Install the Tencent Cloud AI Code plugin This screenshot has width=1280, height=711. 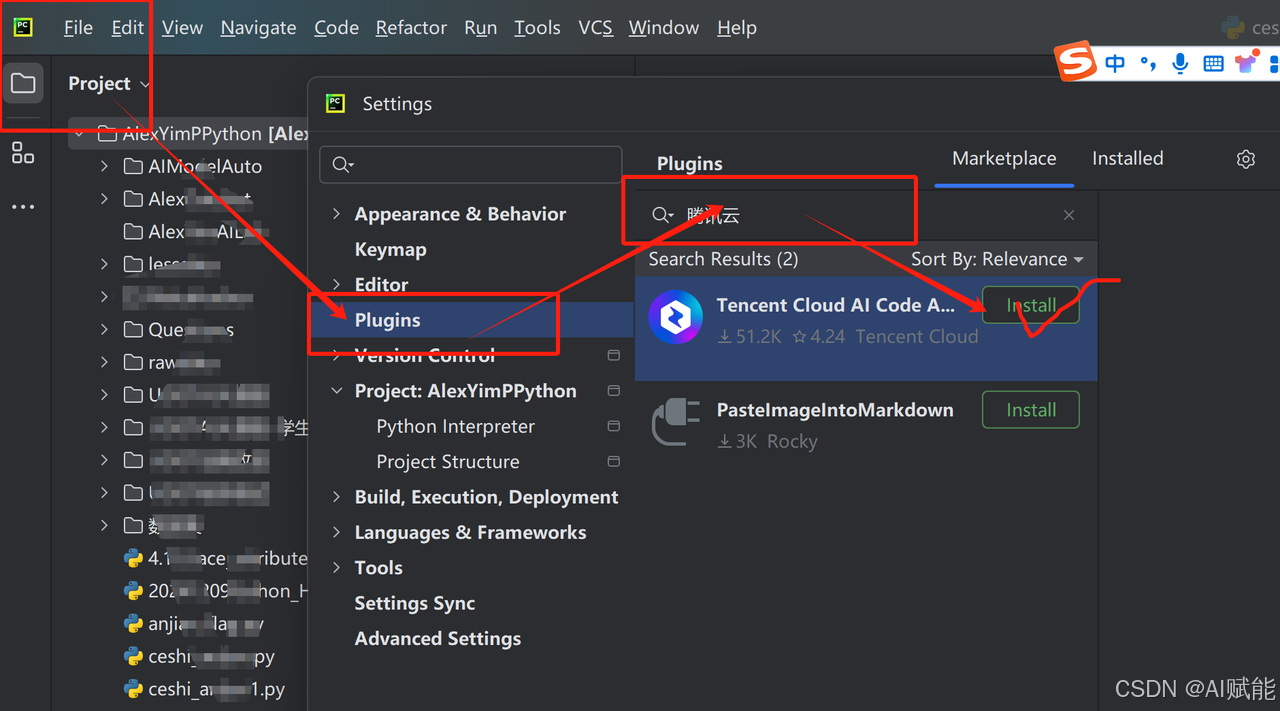click(1031, 305)
